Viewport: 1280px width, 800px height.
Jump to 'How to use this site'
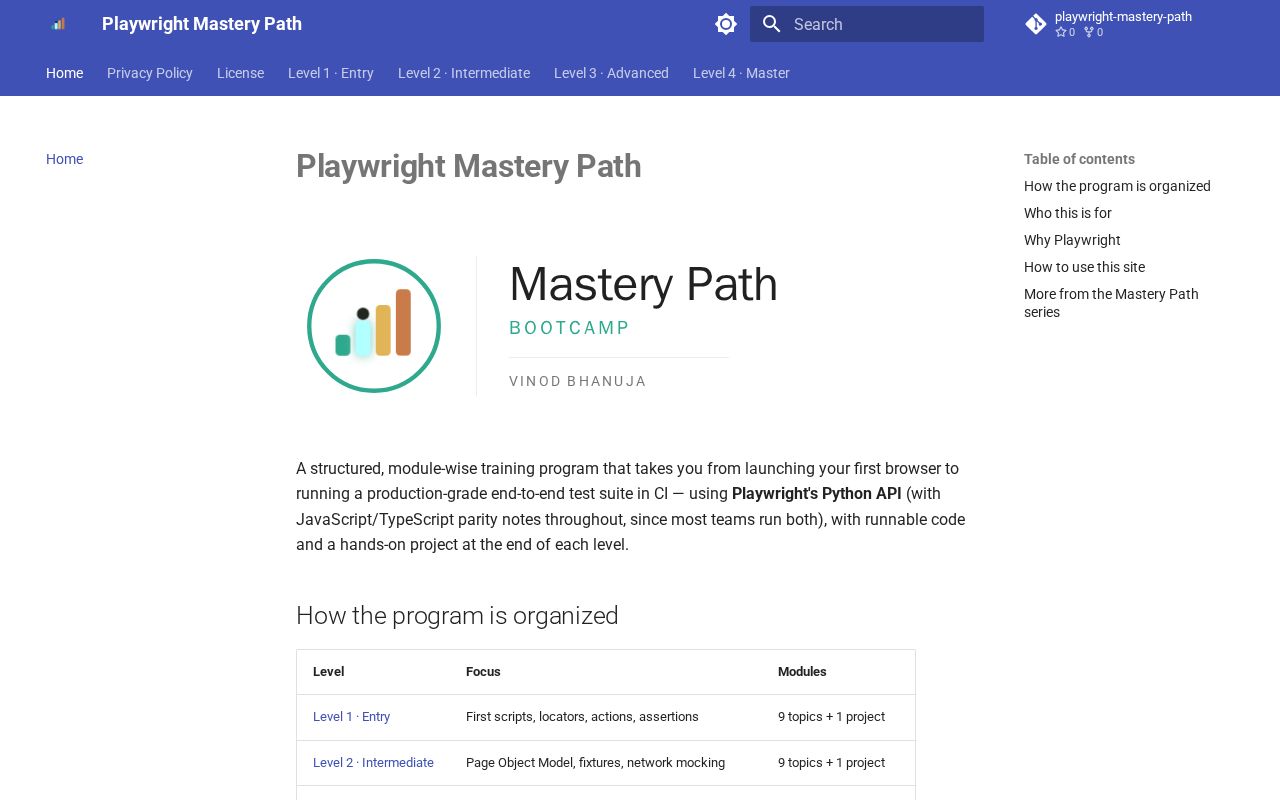coord(1084,267)
